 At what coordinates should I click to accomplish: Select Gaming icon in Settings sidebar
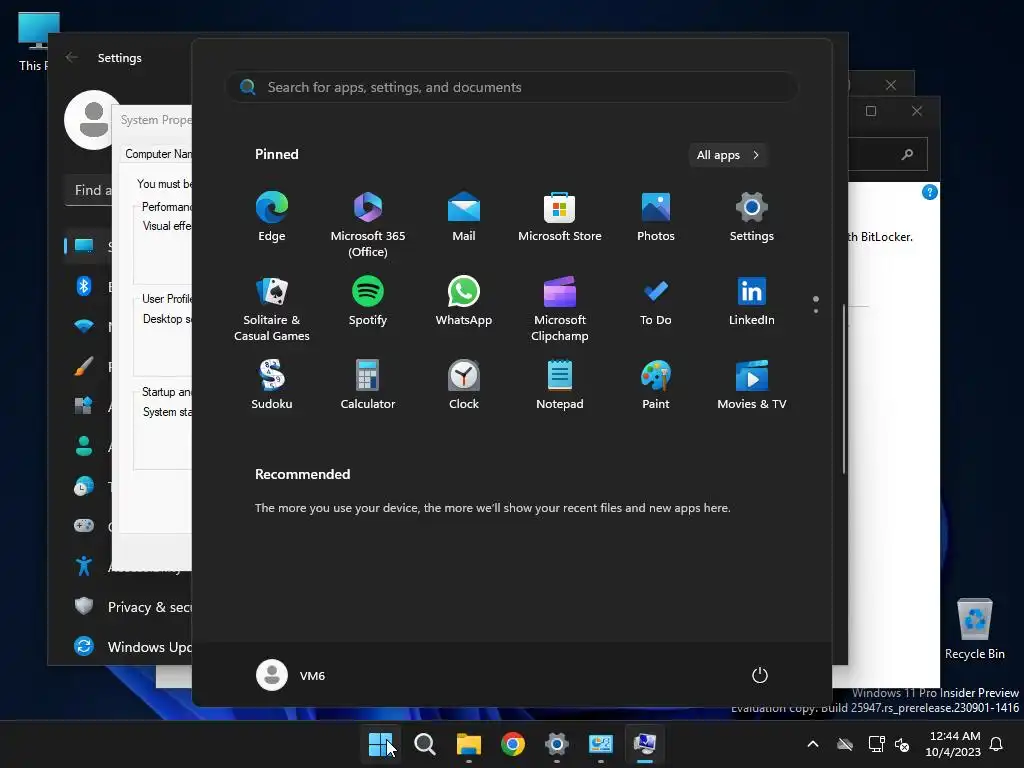tap(84, 525)
